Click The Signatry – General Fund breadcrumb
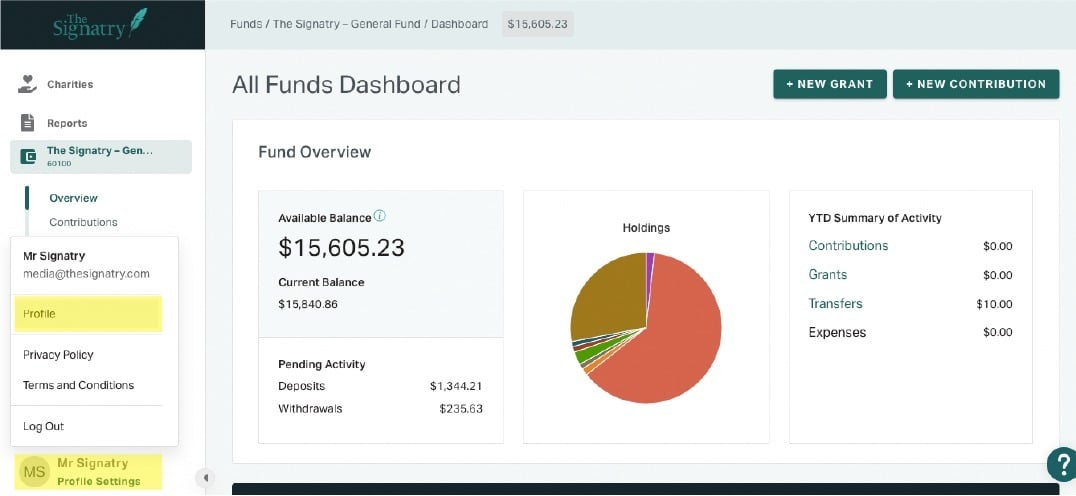1076x496 pixels. [347, 24]
